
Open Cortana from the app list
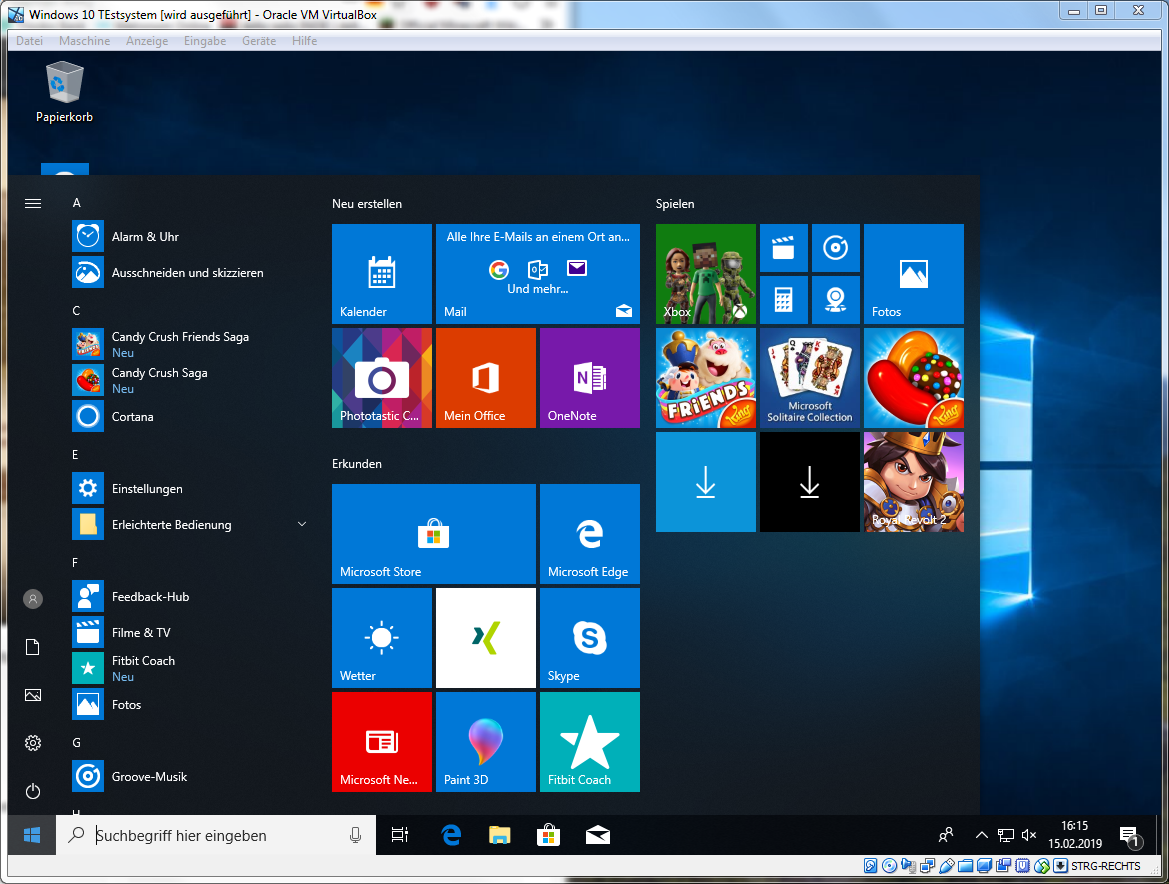[x=132, y=417]
